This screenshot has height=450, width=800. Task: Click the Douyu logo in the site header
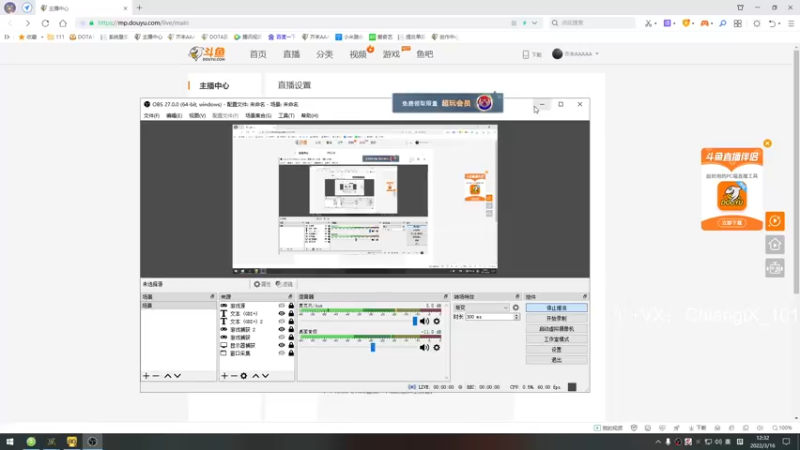(207, 54)
